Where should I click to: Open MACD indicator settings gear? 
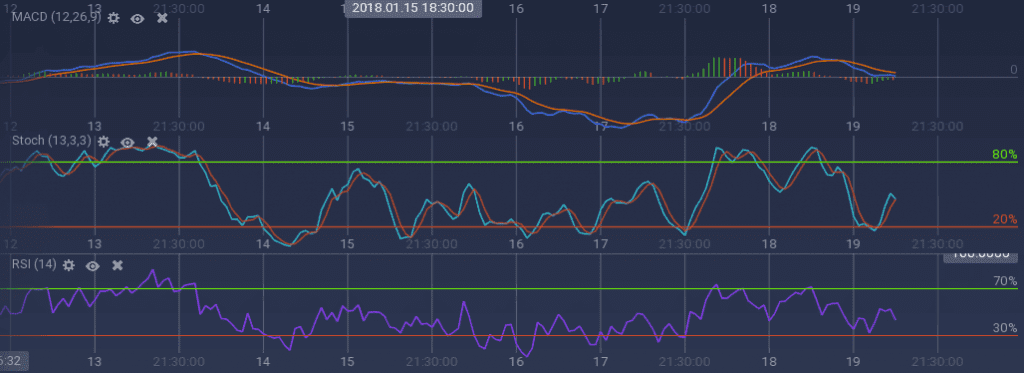(x=114, y=18)
